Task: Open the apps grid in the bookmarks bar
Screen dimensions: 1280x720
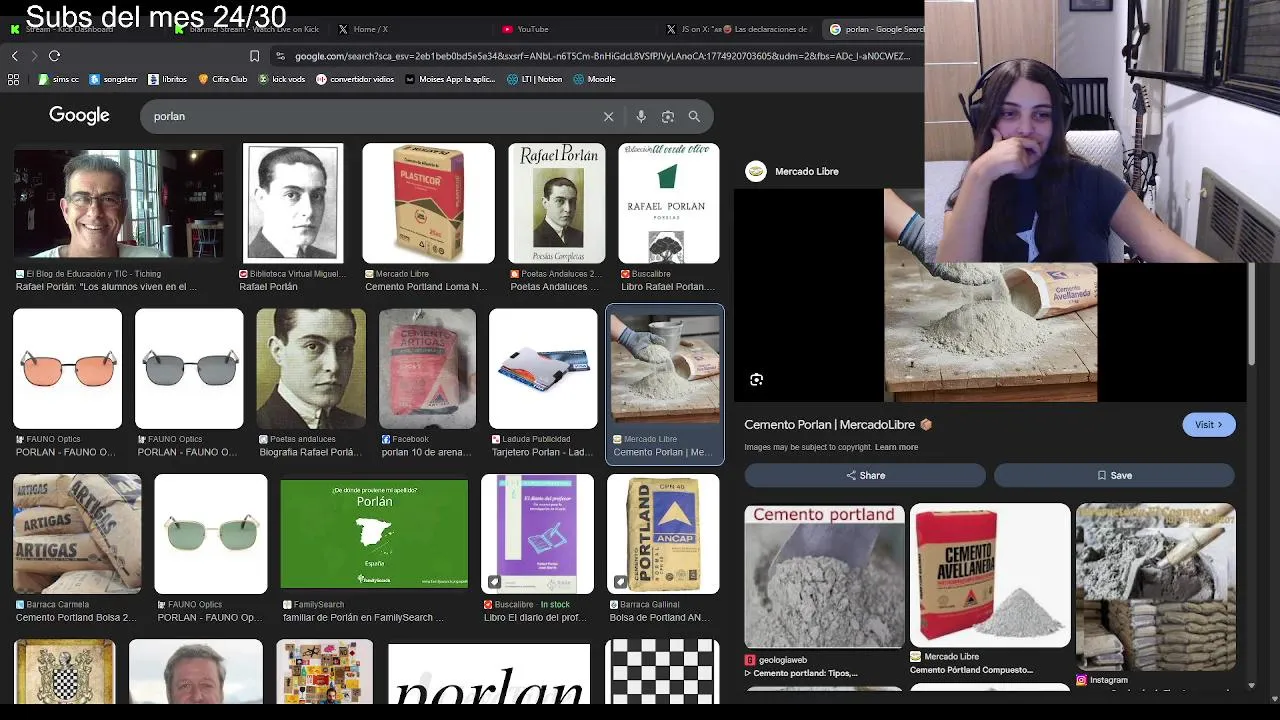Action: 14,79
